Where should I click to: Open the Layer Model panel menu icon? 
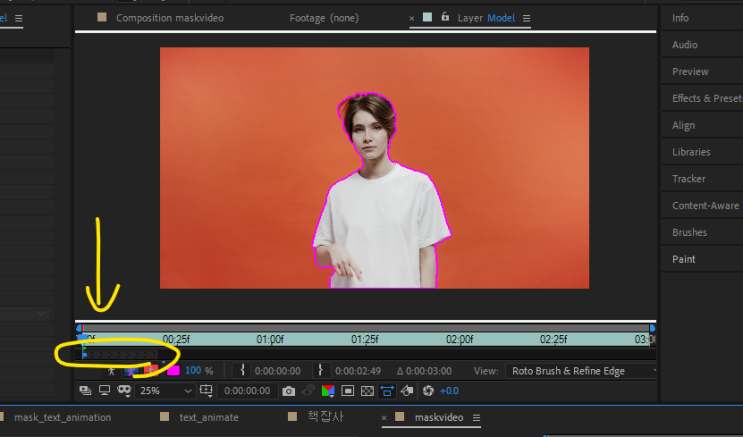(527, 18)
